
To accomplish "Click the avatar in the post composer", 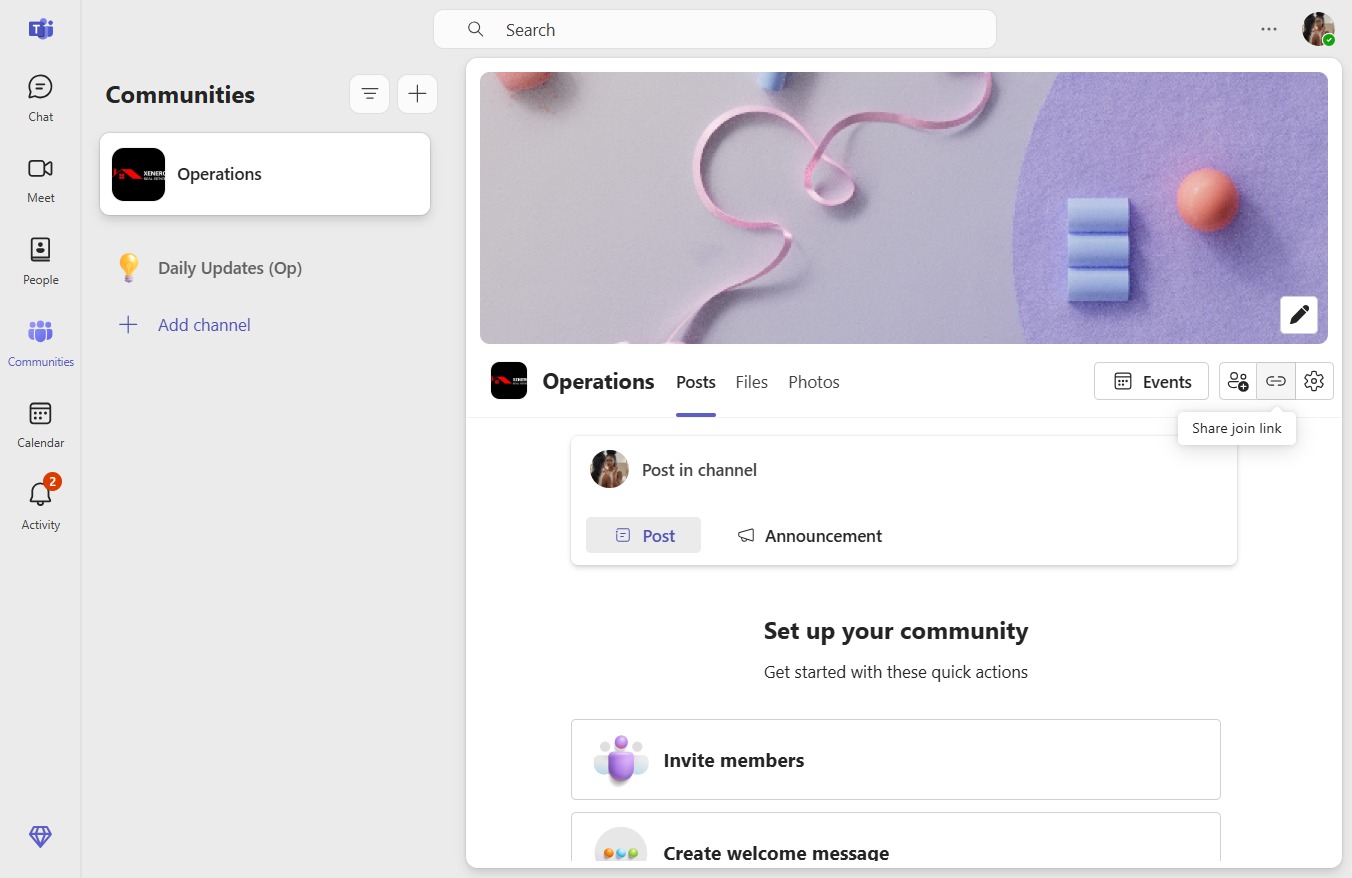I will 609,469.
